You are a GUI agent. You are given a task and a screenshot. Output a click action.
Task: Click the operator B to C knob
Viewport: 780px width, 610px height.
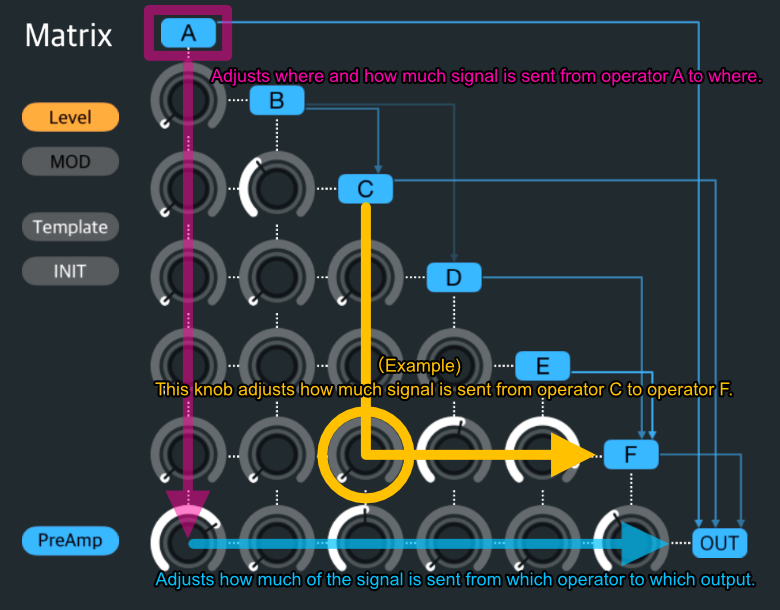point(277,189)
